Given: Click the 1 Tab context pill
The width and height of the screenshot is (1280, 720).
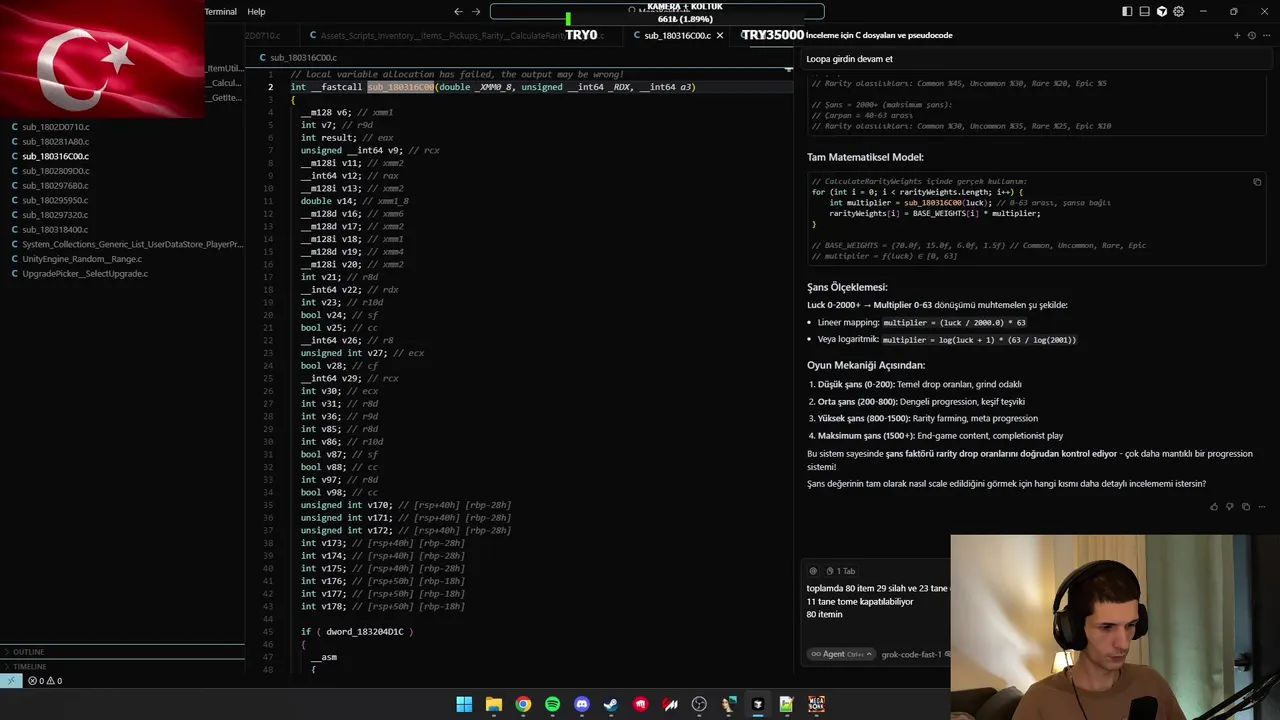Looking at the screenshot, I should coord(841,571).
